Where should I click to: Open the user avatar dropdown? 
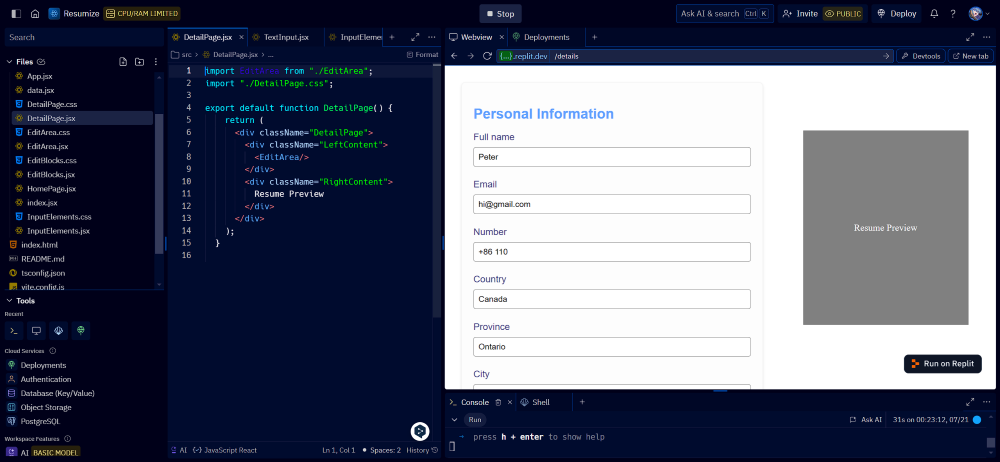[977, 14]
